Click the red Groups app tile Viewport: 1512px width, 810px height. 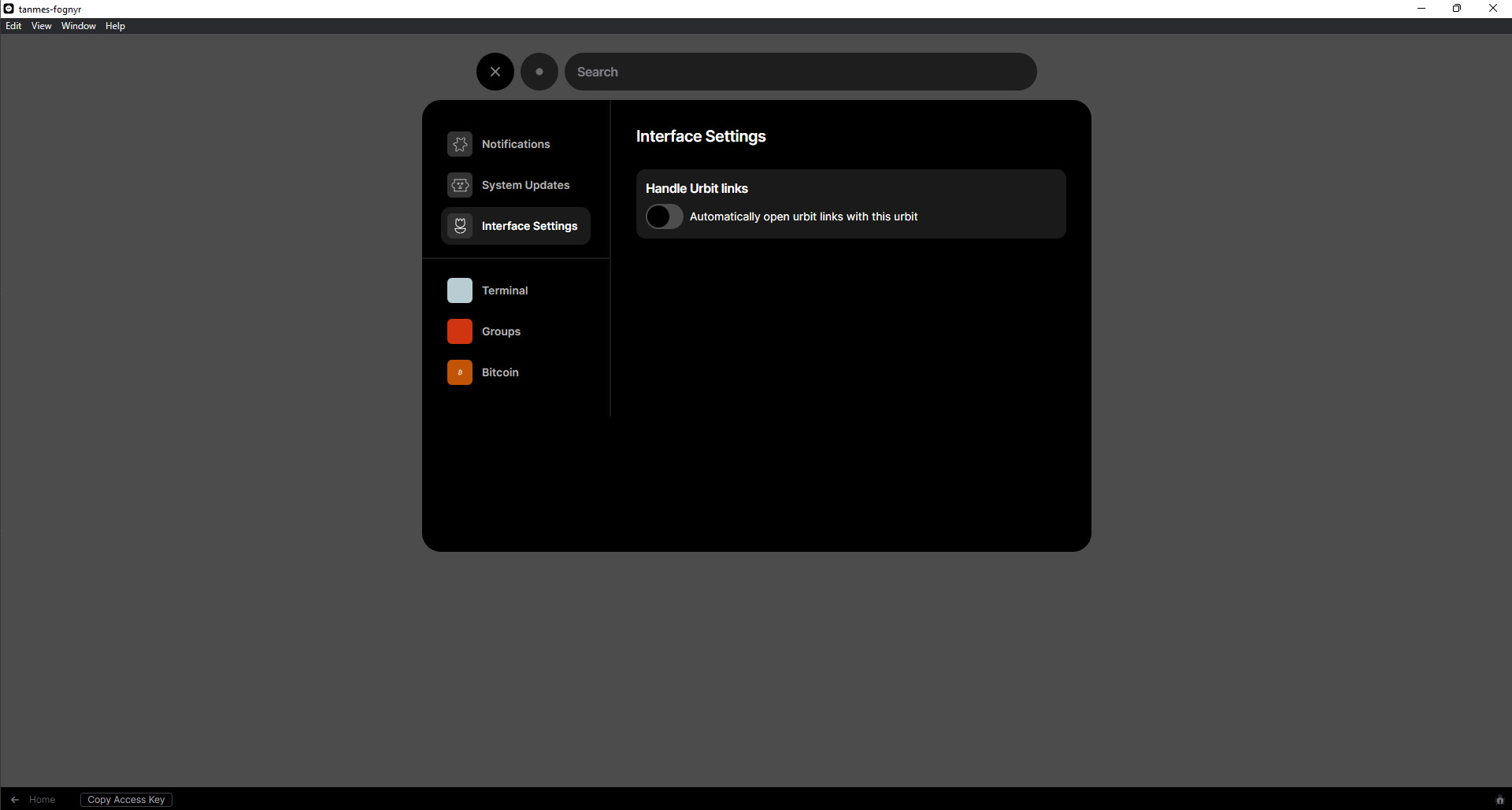click(460, 331)
